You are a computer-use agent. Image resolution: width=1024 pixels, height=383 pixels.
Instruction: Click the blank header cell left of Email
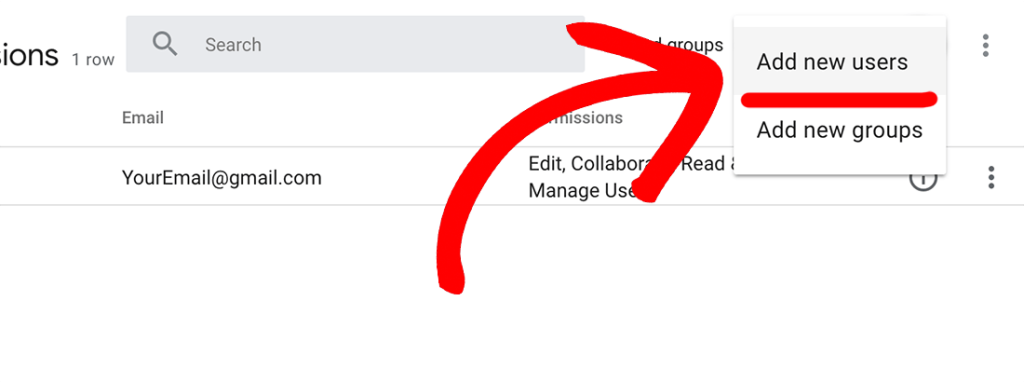[x=59, y=118]
